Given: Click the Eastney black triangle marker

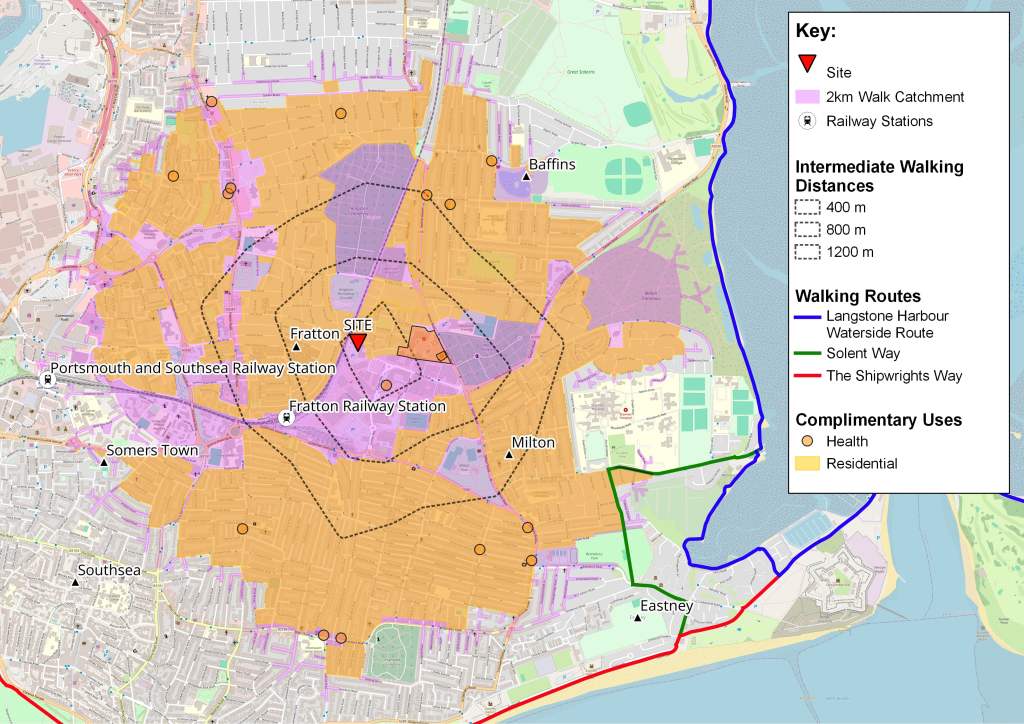Looking at the screenshot, I should point(638,618).
